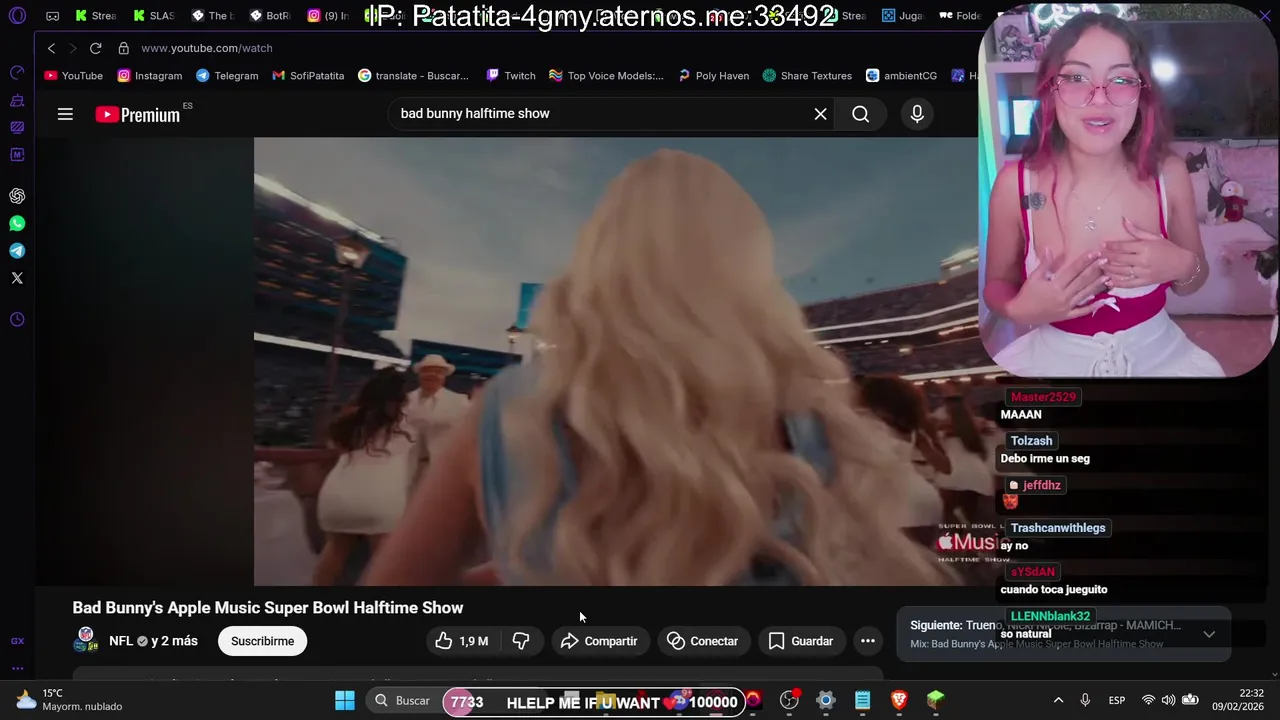Open the volume speaker tray icon

click(1168, 700)
